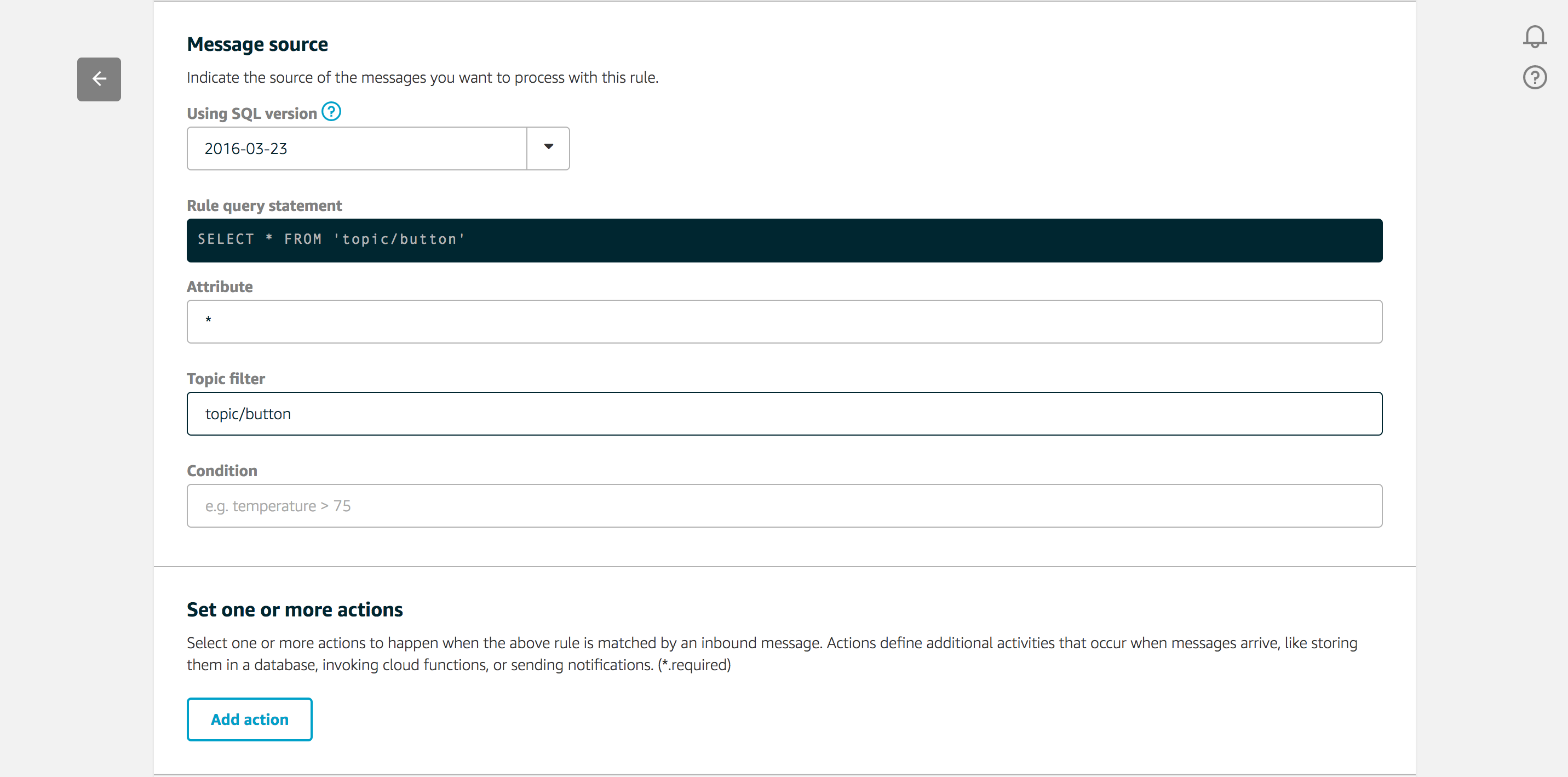1568x777 pixels.
Task: Click the back arrow button
Action: click(x=99, y=79)
